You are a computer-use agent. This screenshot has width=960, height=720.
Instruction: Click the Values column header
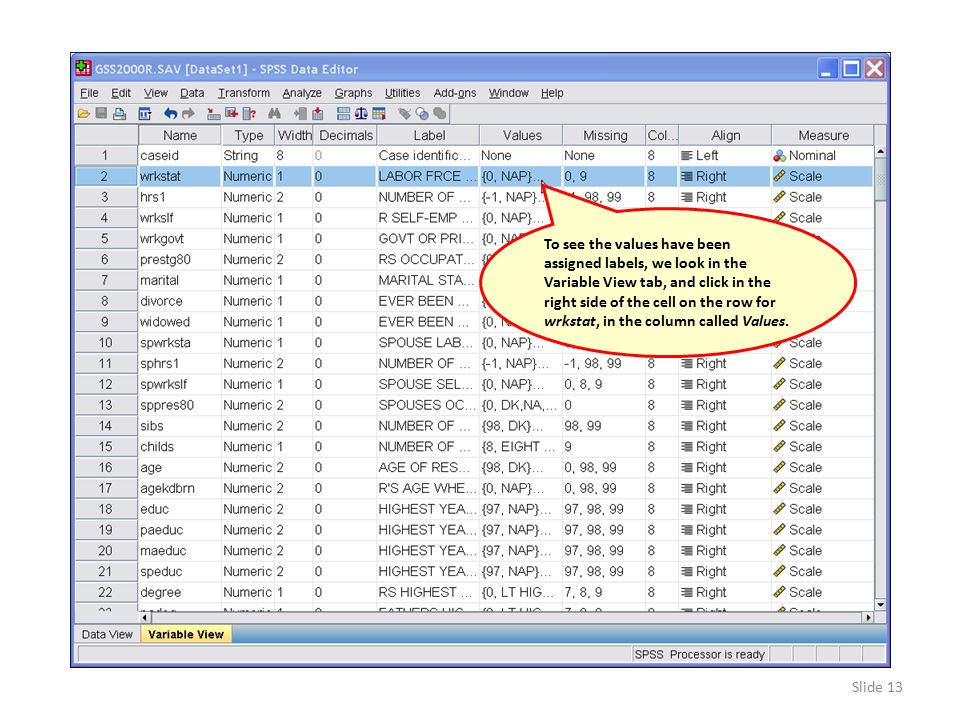coord(522,135)
